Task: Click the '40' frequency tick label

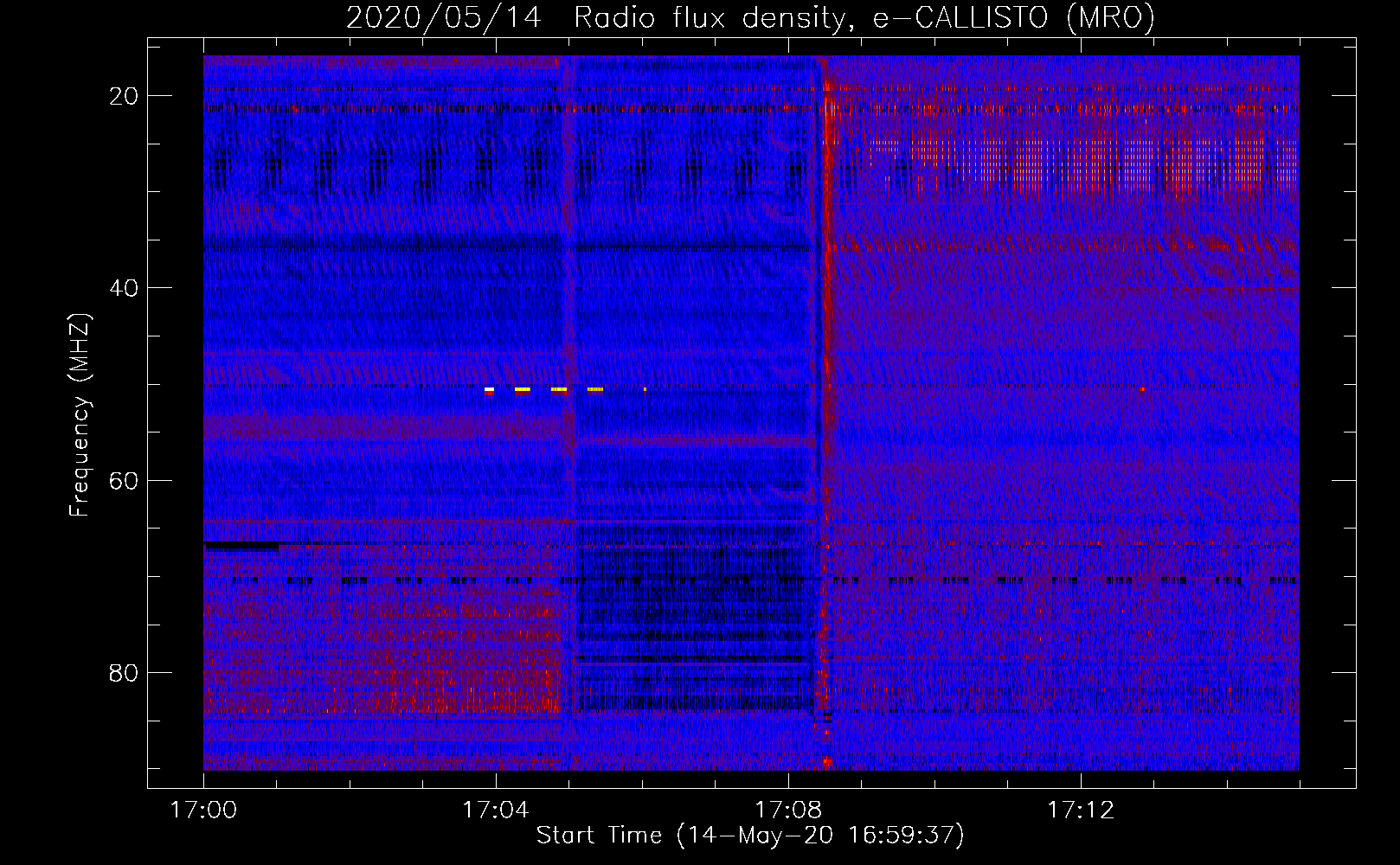Action: pyautogui.click(x=124, y=288)
